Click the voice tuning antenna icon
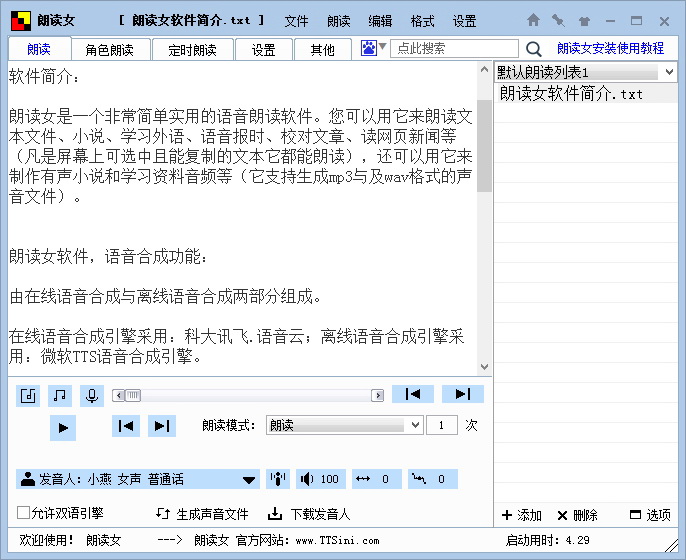 point(278,479)
